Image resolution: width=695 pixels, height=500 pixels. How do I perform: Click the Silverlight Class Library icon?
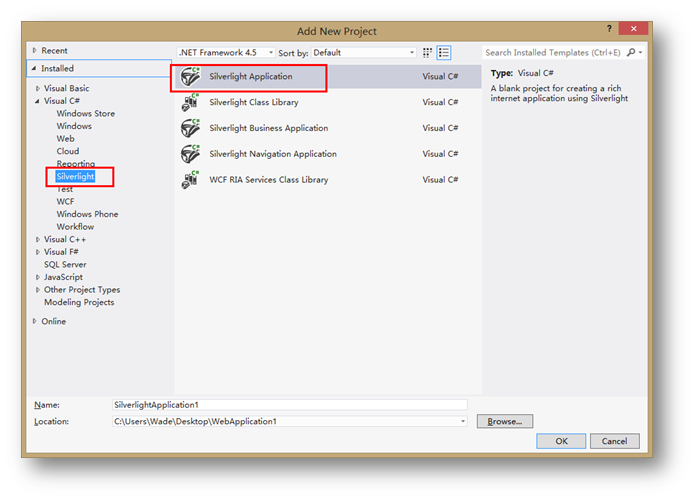[x=190, y=102]
